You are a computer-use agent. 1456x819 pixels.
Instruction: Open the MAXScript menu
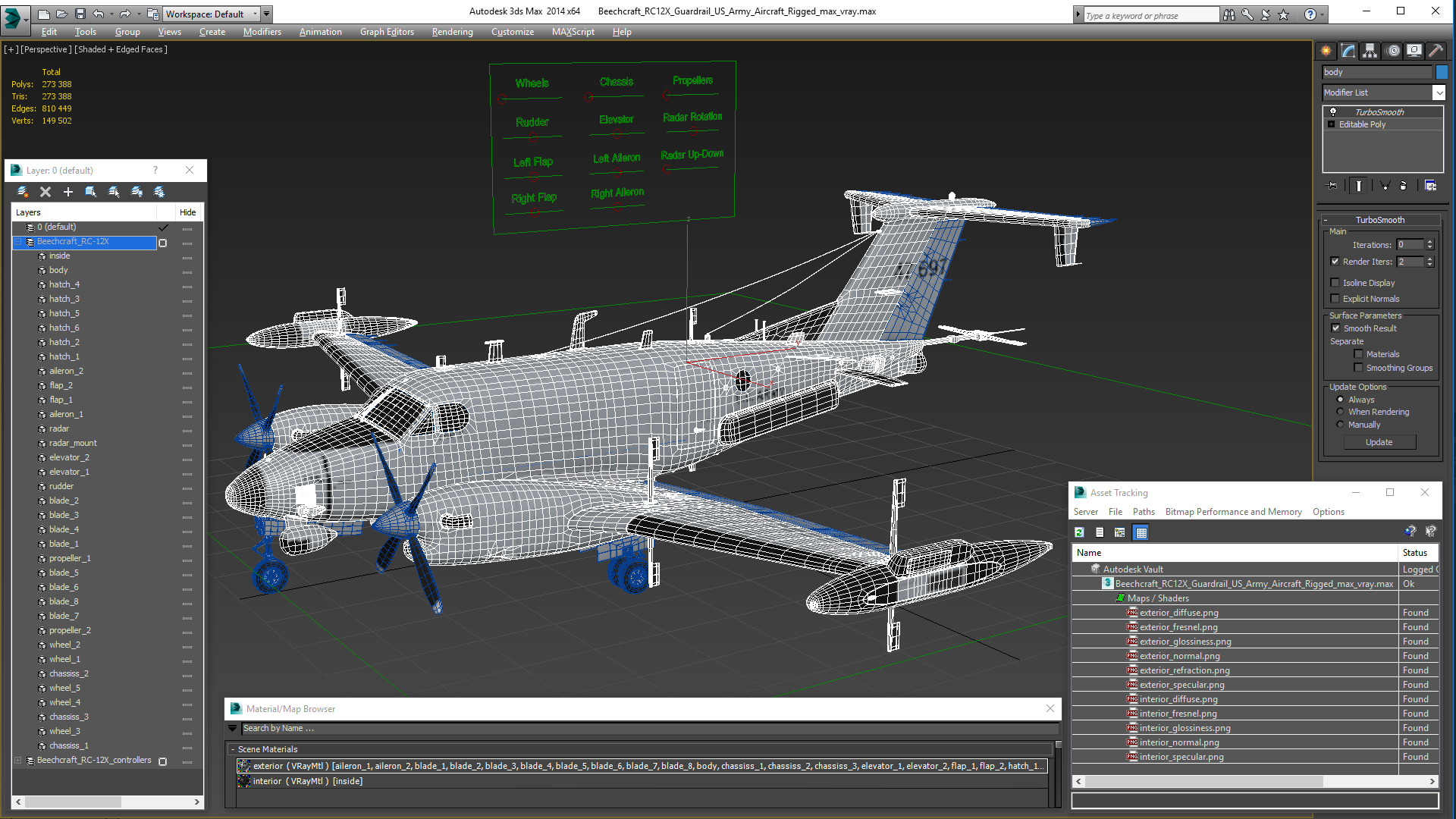(573, 32)
